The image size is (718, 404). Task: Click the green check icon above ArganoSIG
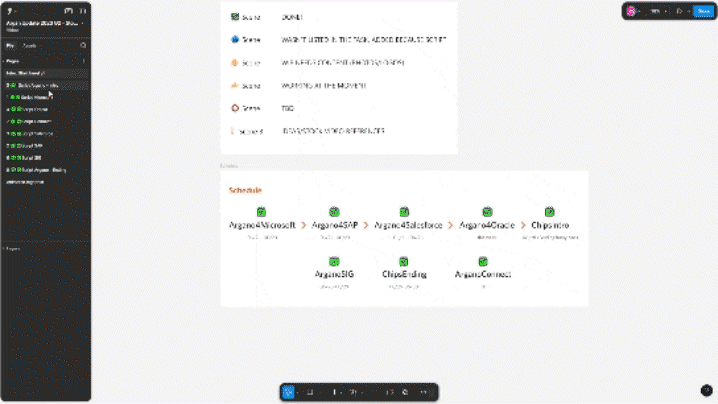(x=332, y=260)
